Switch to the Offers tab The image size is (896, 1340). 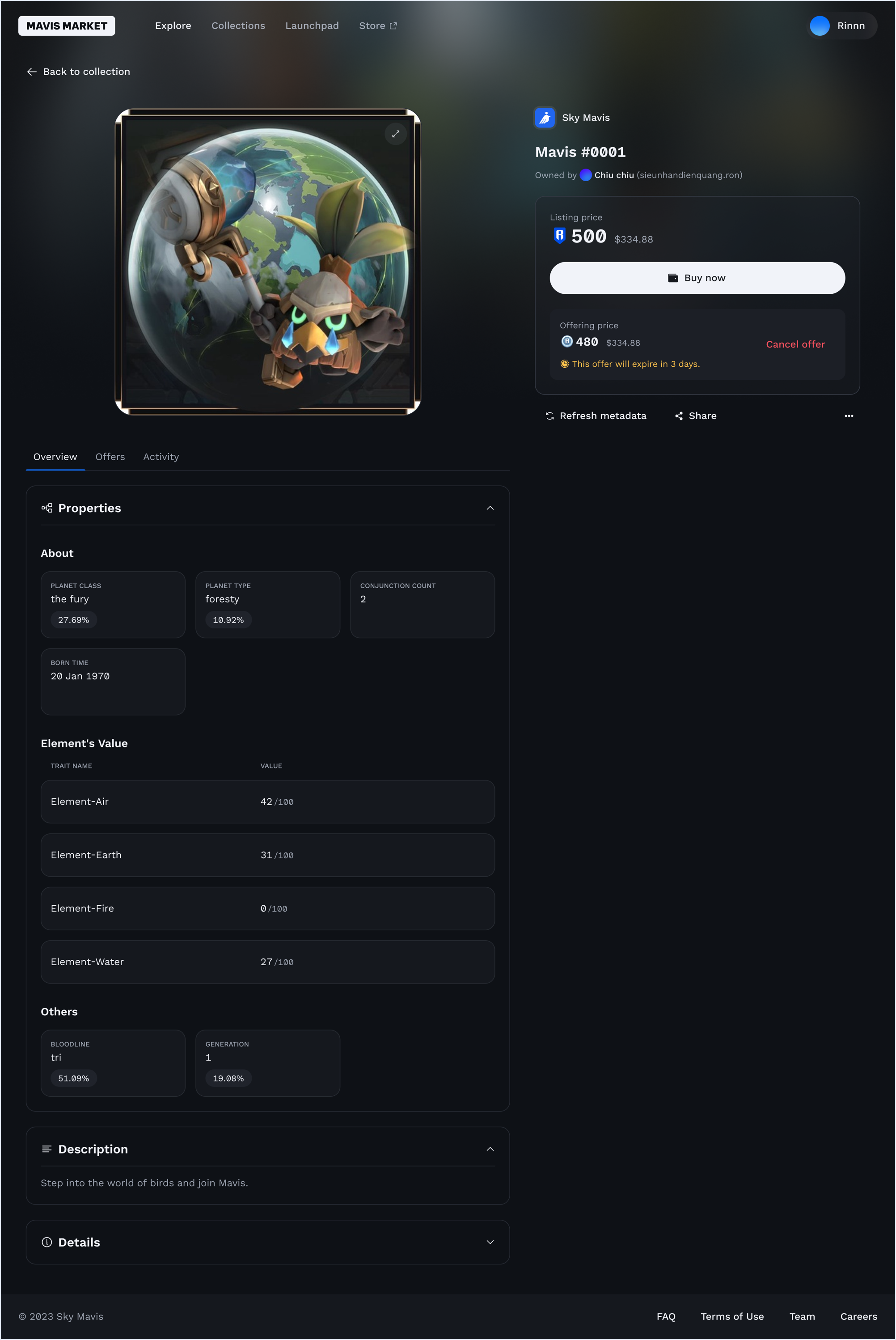tap(110, 457)
